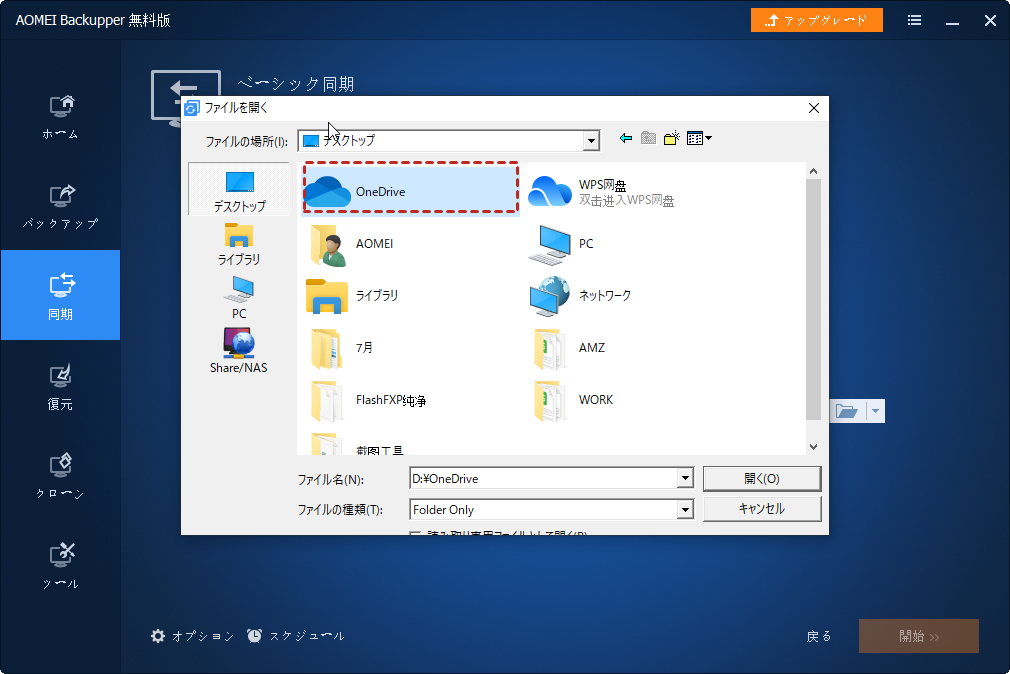Open the Restore (復元) sidebar section
The width and height of the screenshot is (1010, 674).
(x=61, y=387)
